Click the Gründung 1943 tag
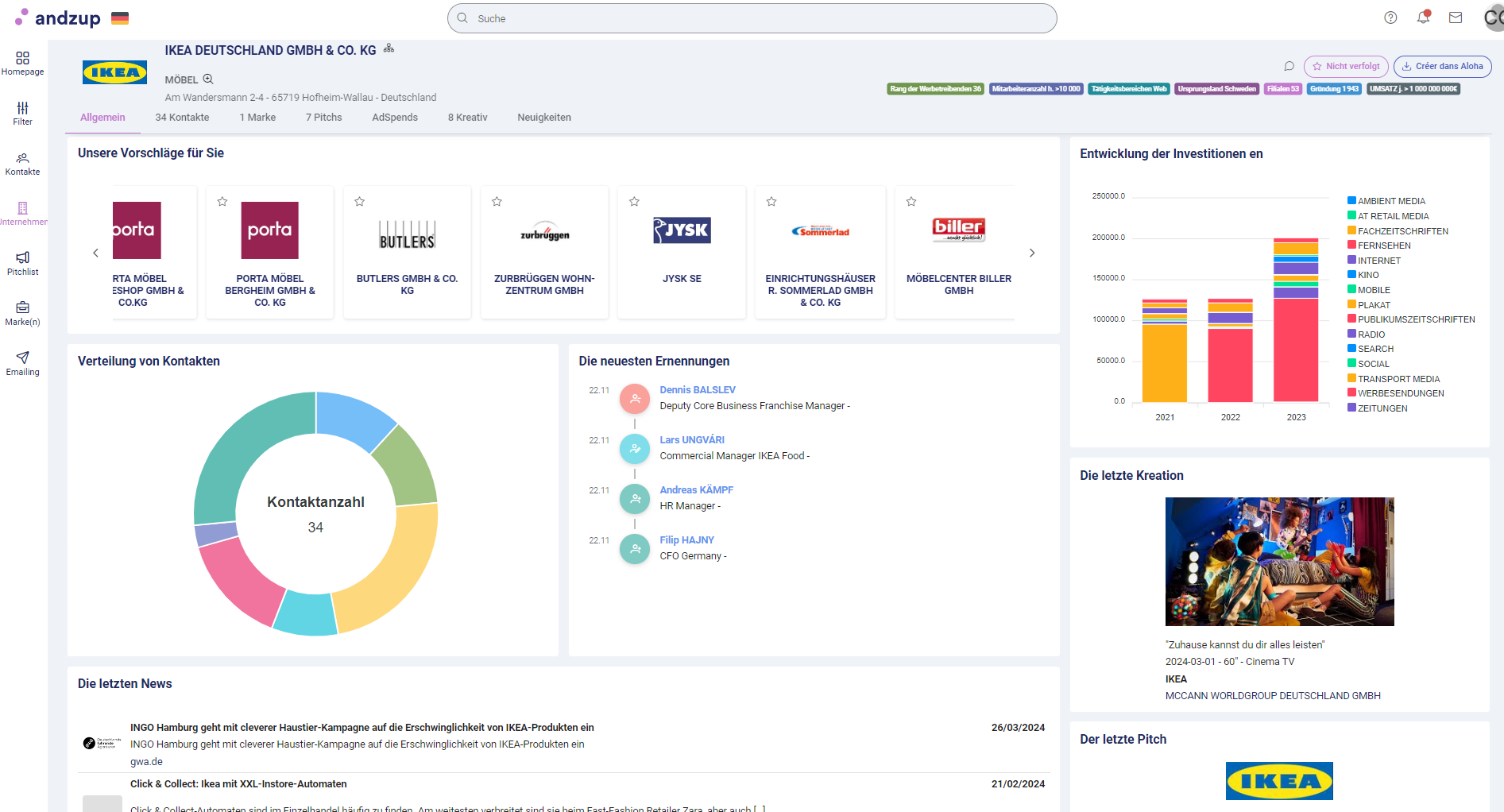 (x=1335, y=89)
